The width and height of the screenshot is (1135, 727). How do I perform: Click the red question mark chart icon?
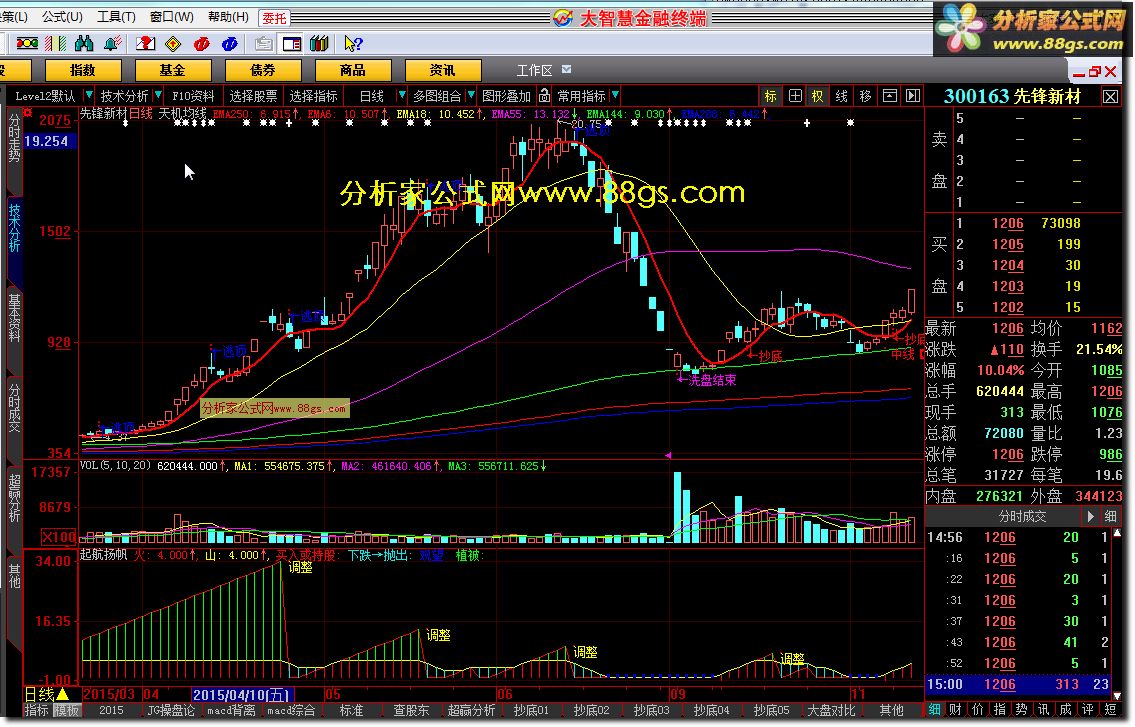pos(145,44)
